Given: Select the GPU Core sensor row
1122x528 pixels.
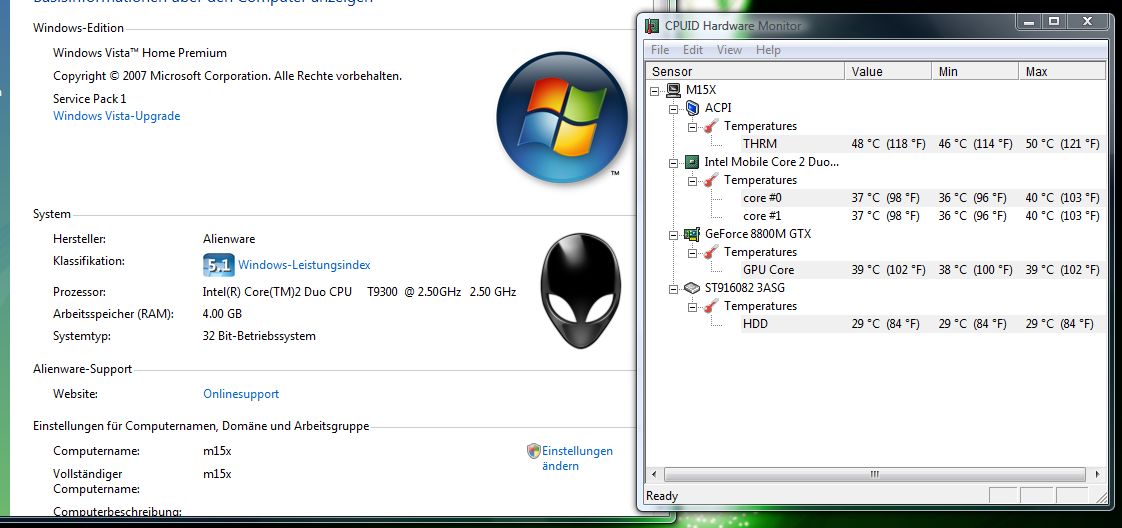Looking at the screenshot, I should click(x=922, y=270).
